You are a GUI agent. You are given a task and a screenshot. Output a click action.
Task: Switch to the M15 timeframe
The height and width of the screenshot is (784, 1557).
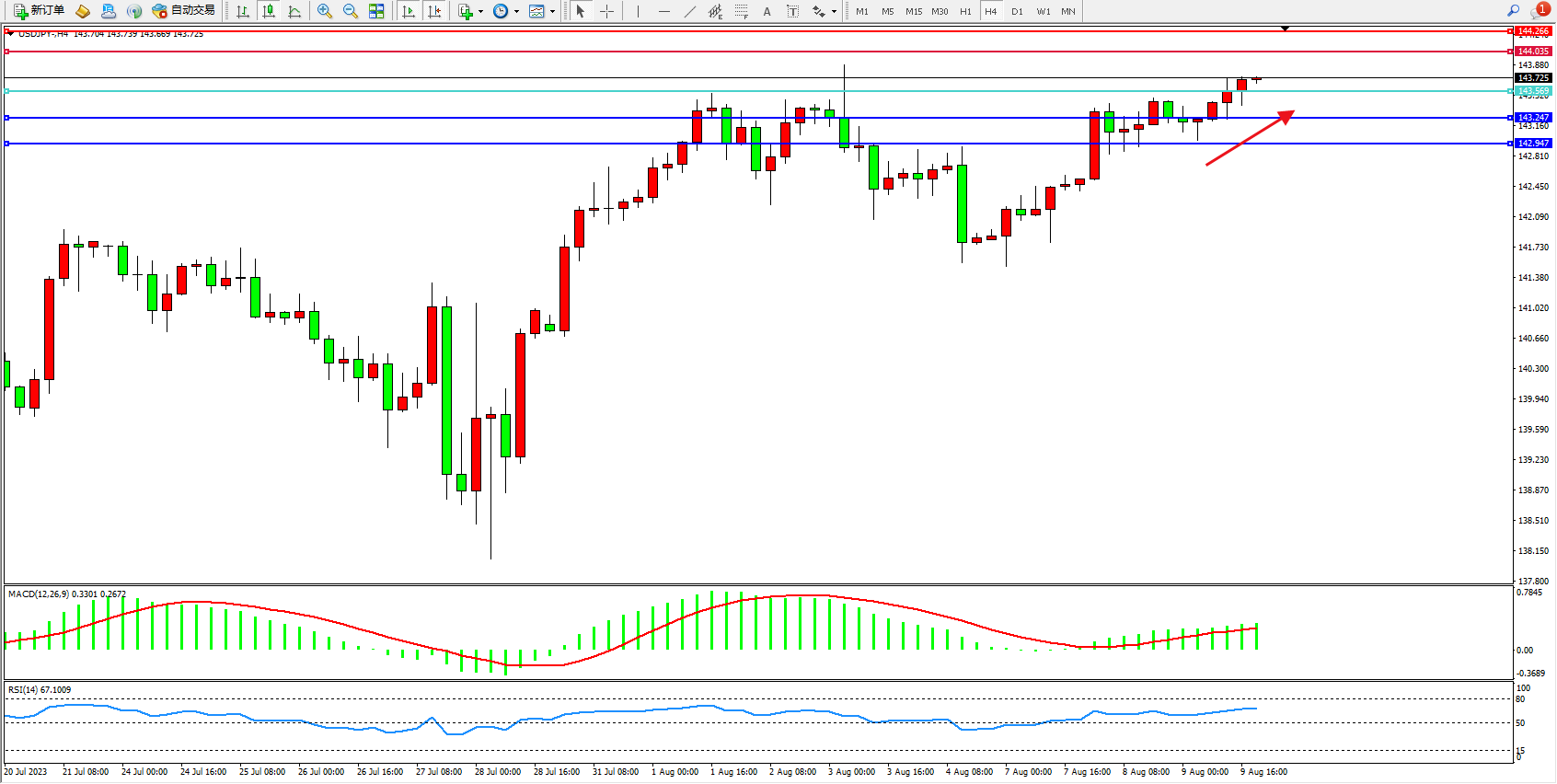(913, 11)
